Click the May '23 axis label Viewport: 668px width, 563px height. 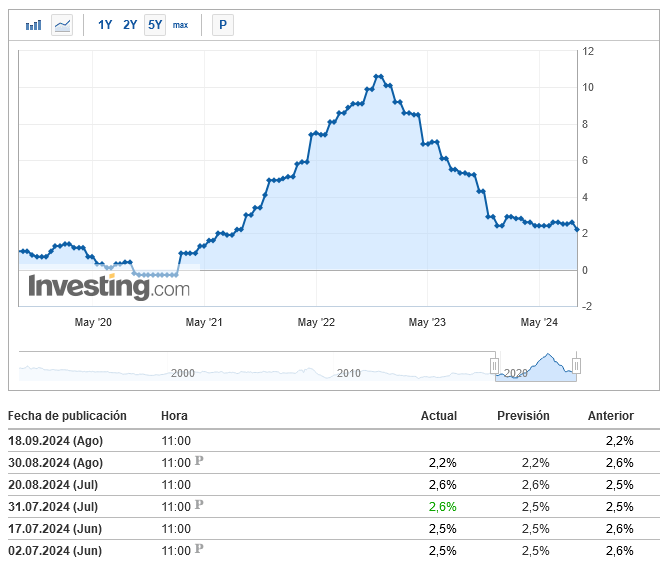tap(427, 322)
